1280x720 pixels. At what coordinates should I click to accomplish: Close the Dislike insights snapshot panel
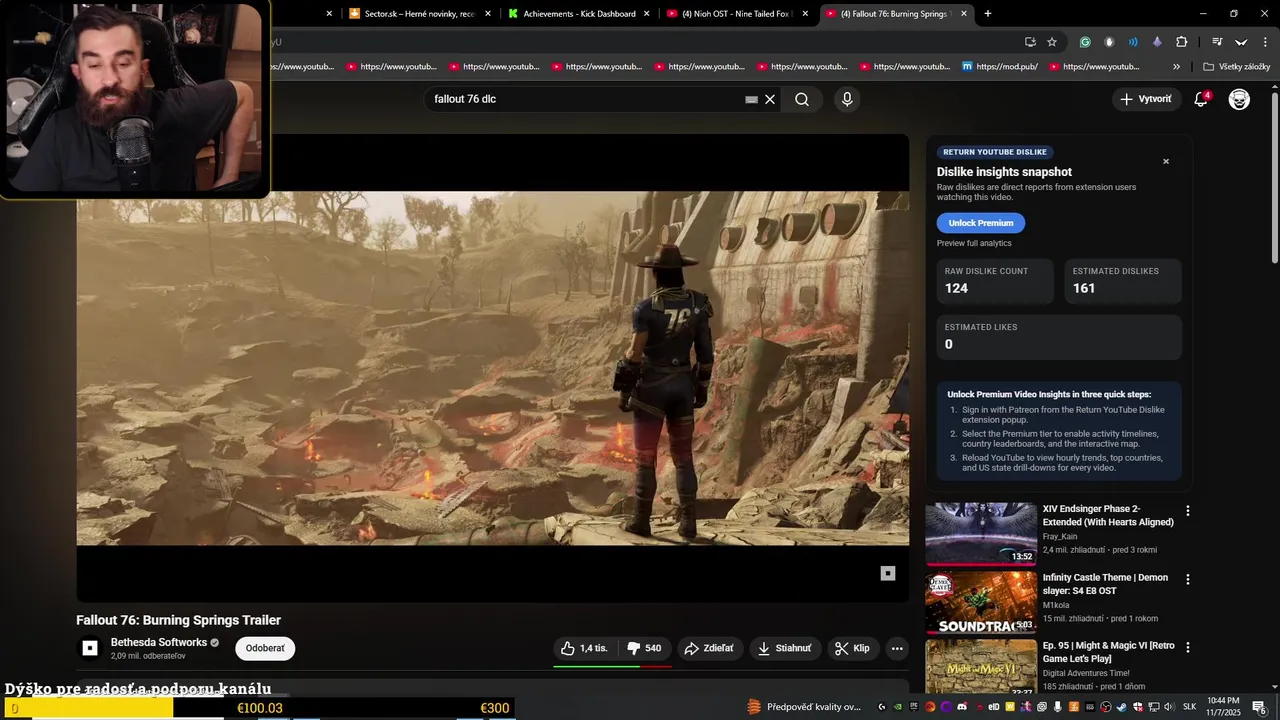[x=1165, y=161]
